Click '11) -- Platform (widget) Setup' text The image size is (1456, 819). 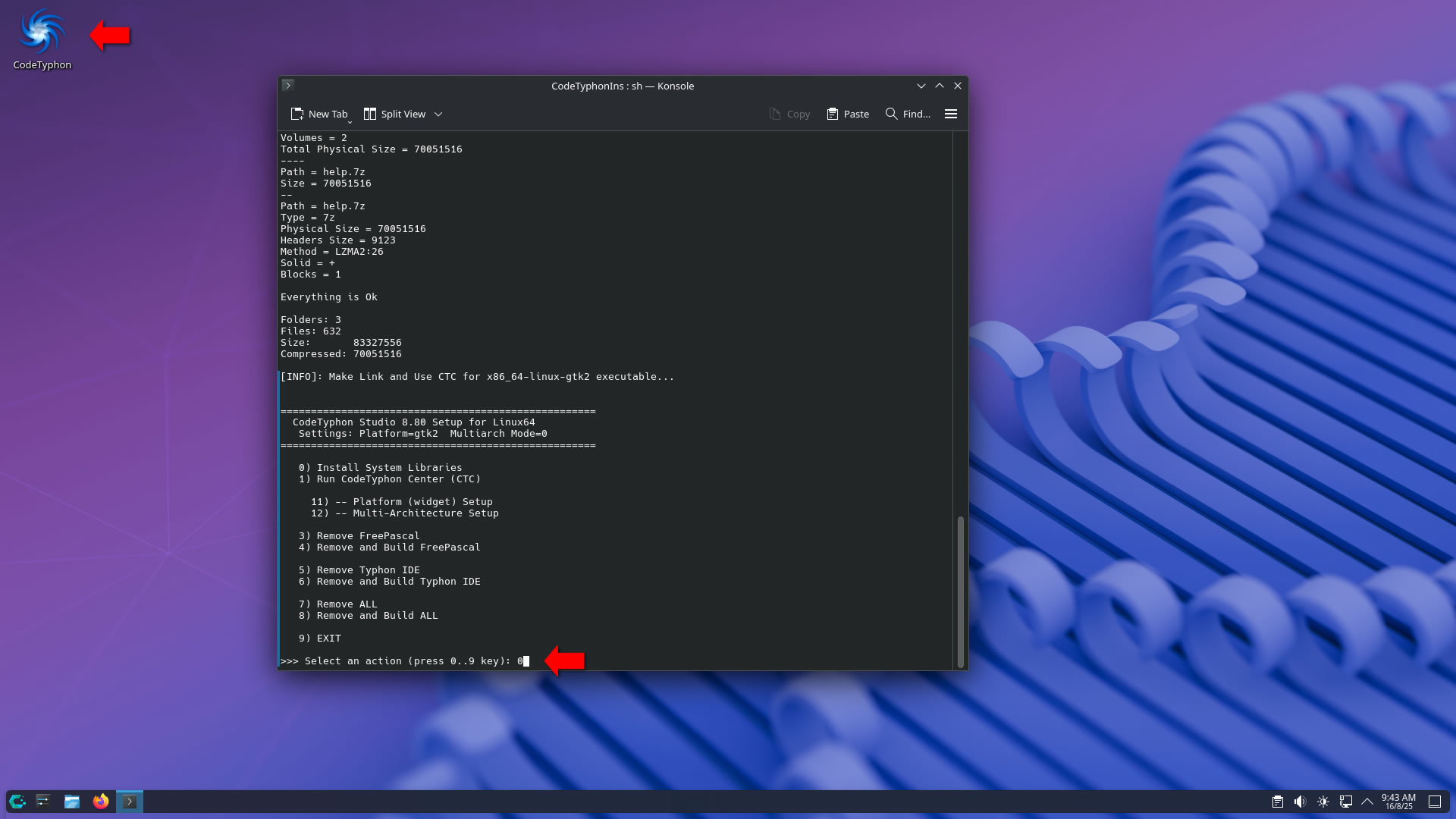point(401,502)
